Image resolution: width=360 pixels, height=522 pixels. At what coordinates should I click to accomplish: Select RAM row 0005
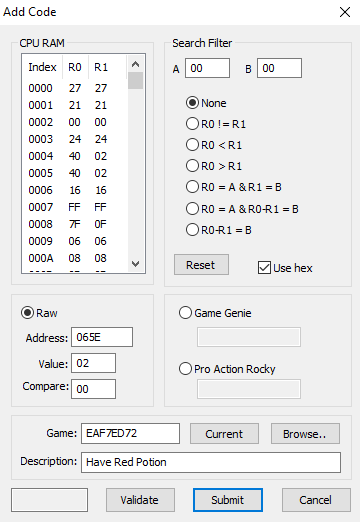click(75, 173)
